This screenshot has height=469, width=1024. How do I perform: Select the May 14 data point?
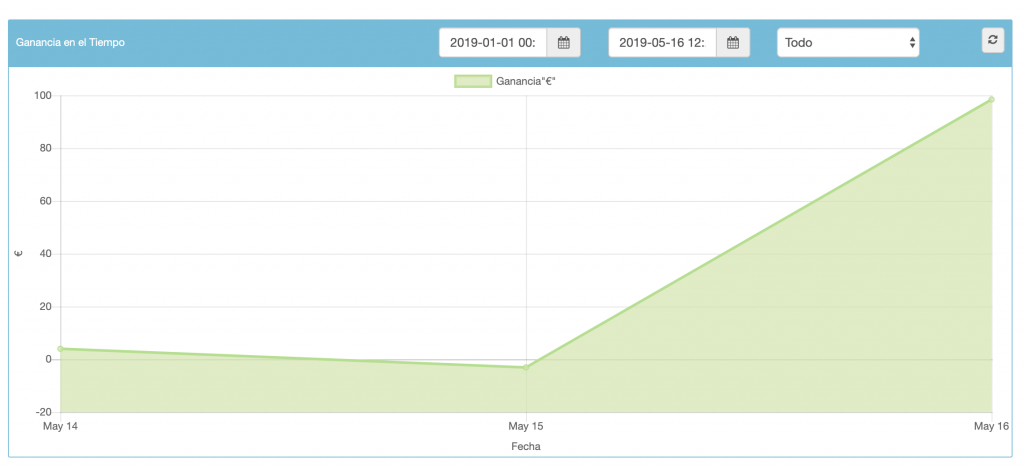[61, 349]
